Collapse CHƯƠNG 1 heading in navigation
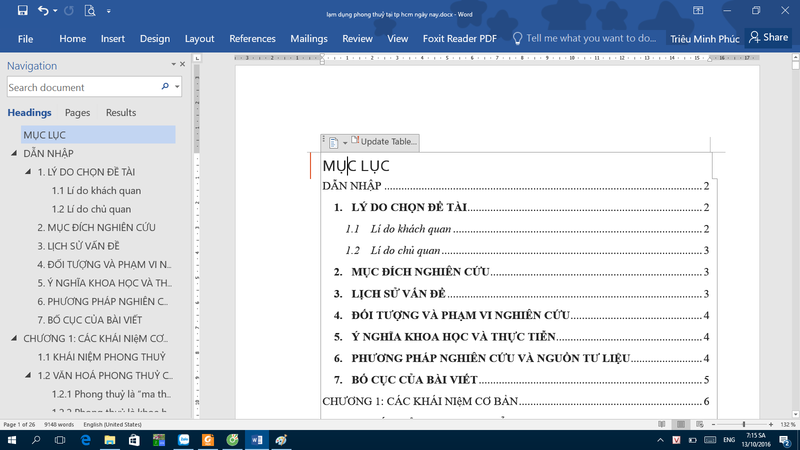The height and width of the screenshot is (450, 800). point(14,338)
